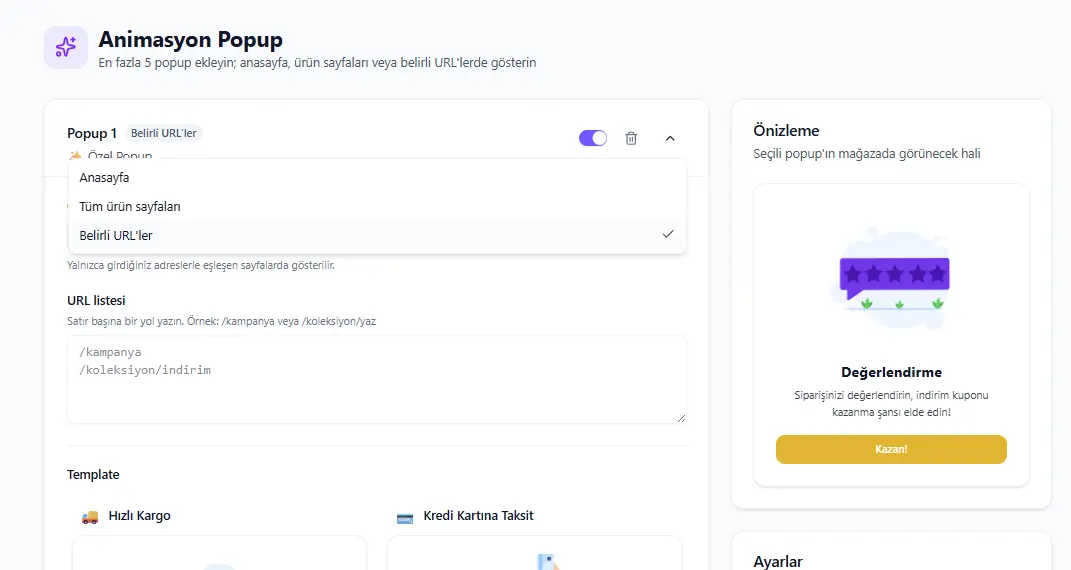The image size is (1071, 570).
Task: Click the star rating illustration in the preview
Action: coord(894,279)
